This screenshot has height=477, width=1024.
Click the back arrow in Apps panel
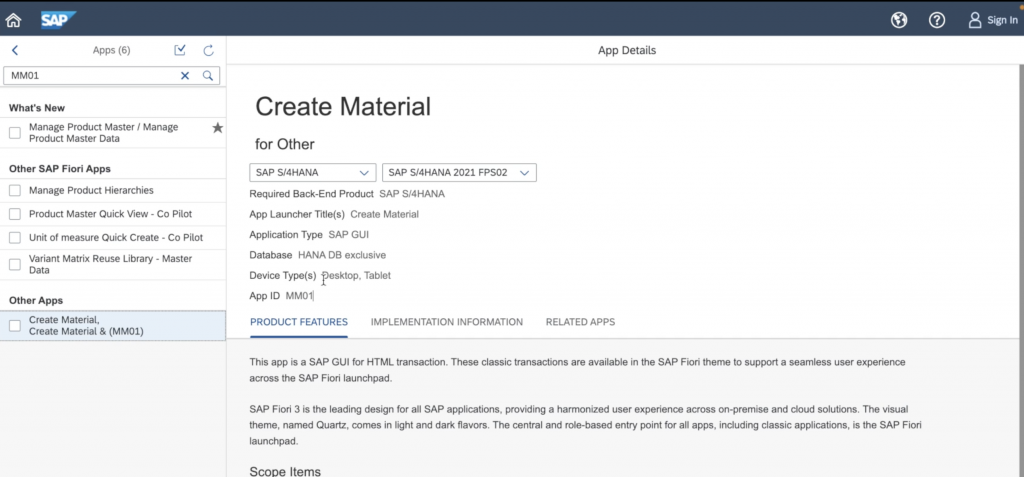pyautogui.click(x=15, y=50)
